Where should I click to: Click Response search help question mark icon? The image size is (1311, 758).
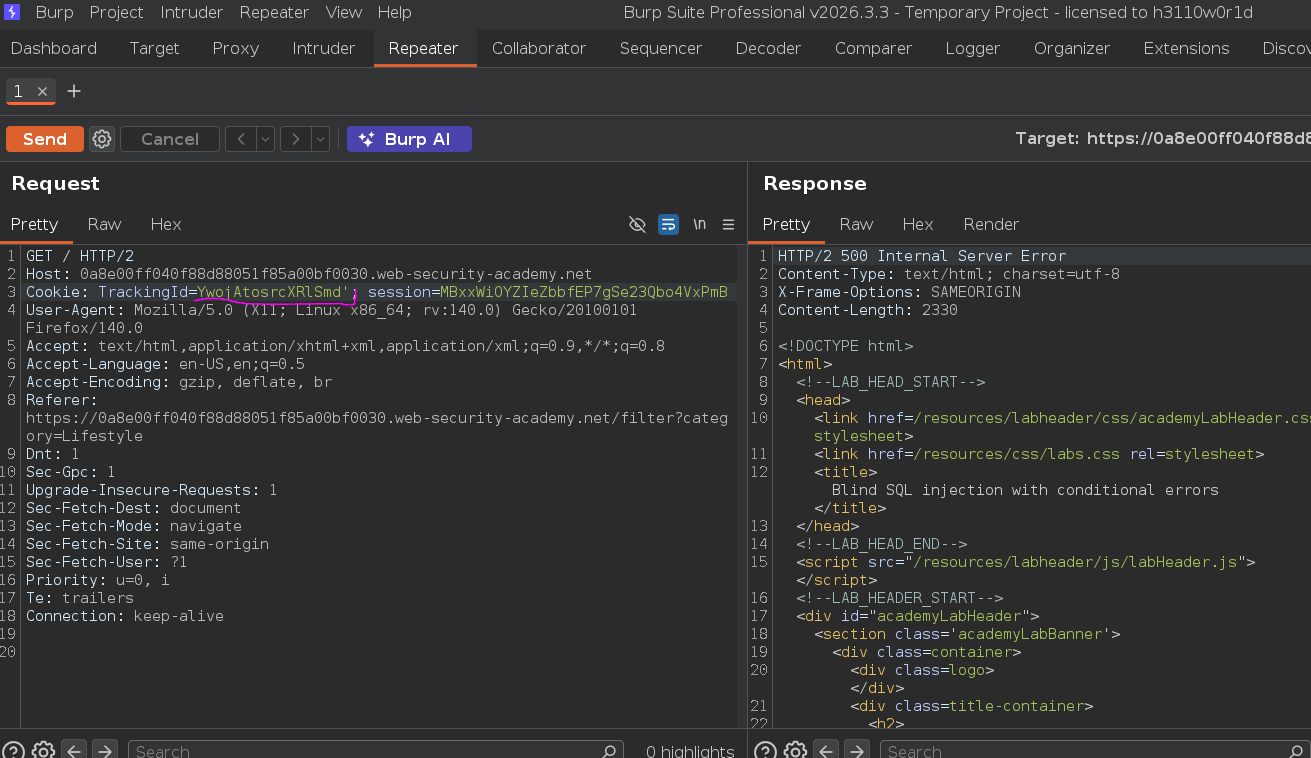[765, 750]
